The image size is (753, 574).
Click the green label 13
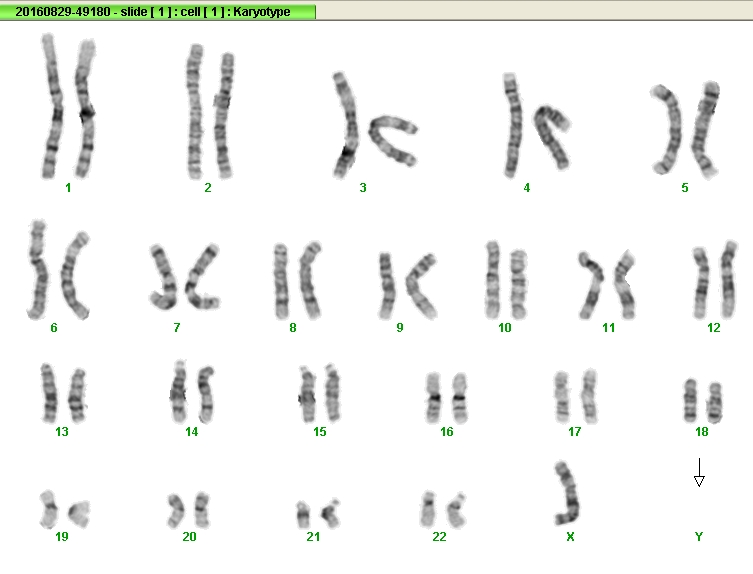pos(62,432)
